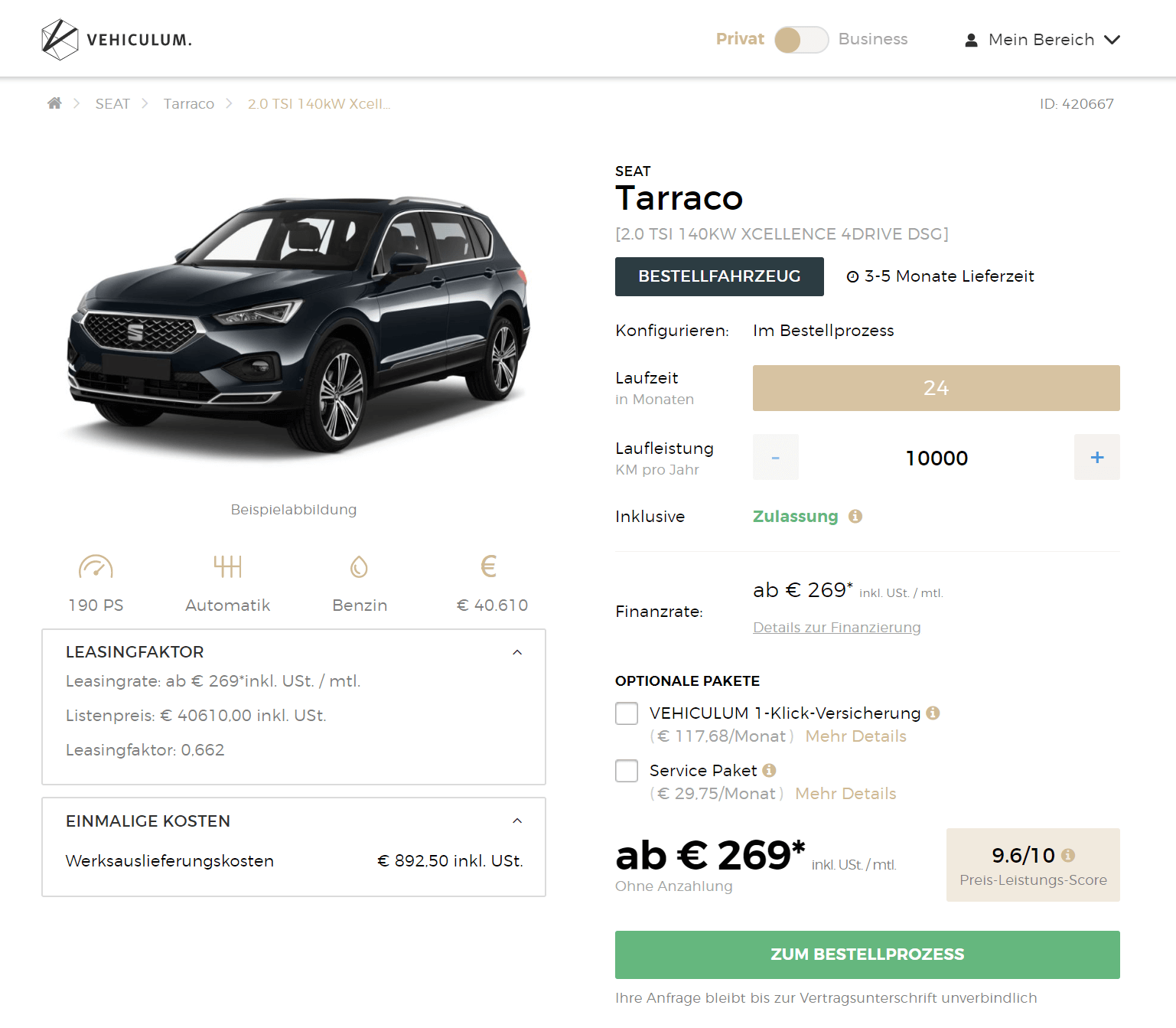The width and height of the screenshot is (1176, 1028).
Task: Go to Tarraco in breadcrumb
Action: coord(189,104)
